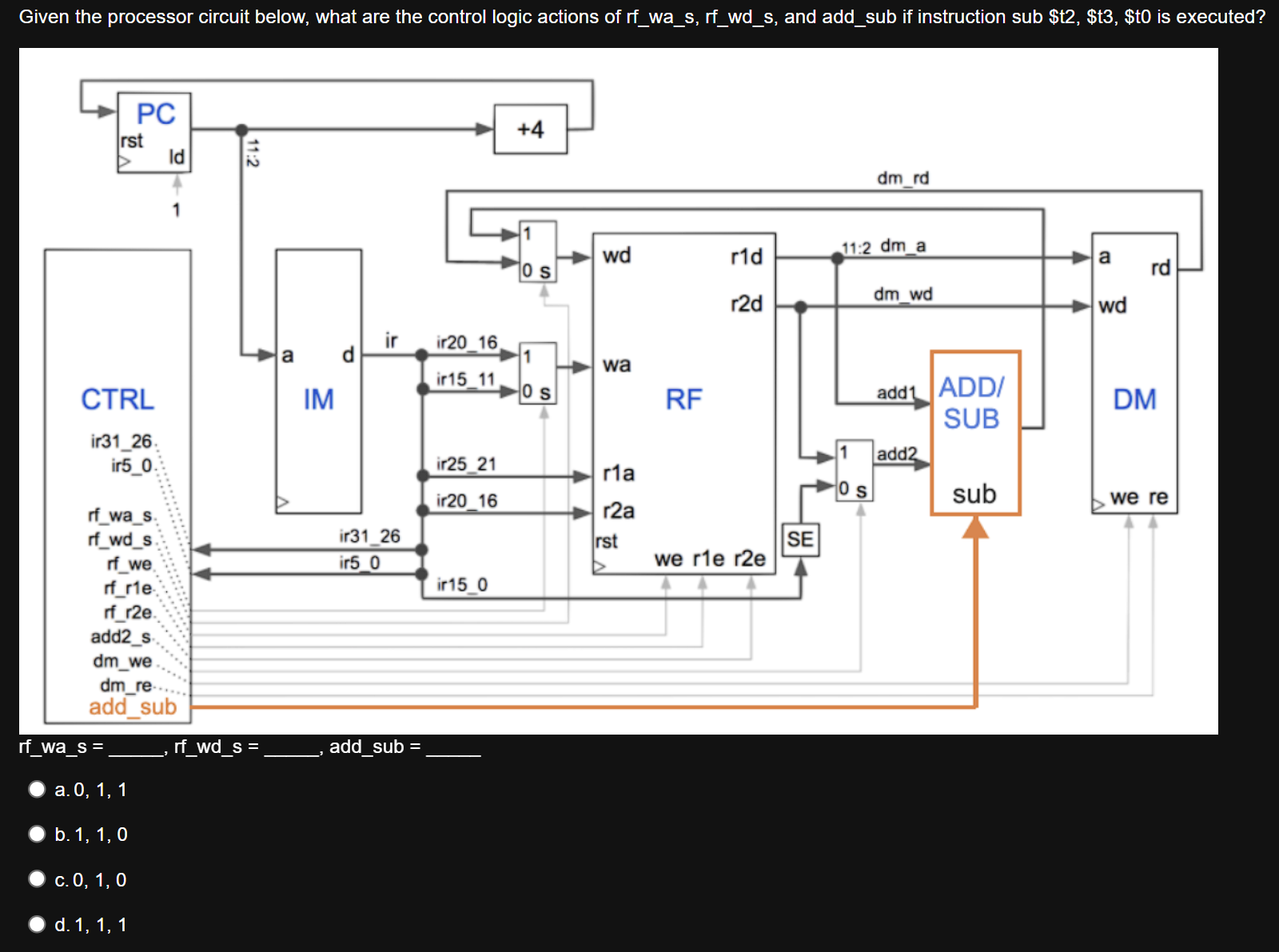Image resolution: width=1279 pixels, height=952 pixels.
Task: Click the sub input on ADD/SUB
Action: tap(975, 494)
